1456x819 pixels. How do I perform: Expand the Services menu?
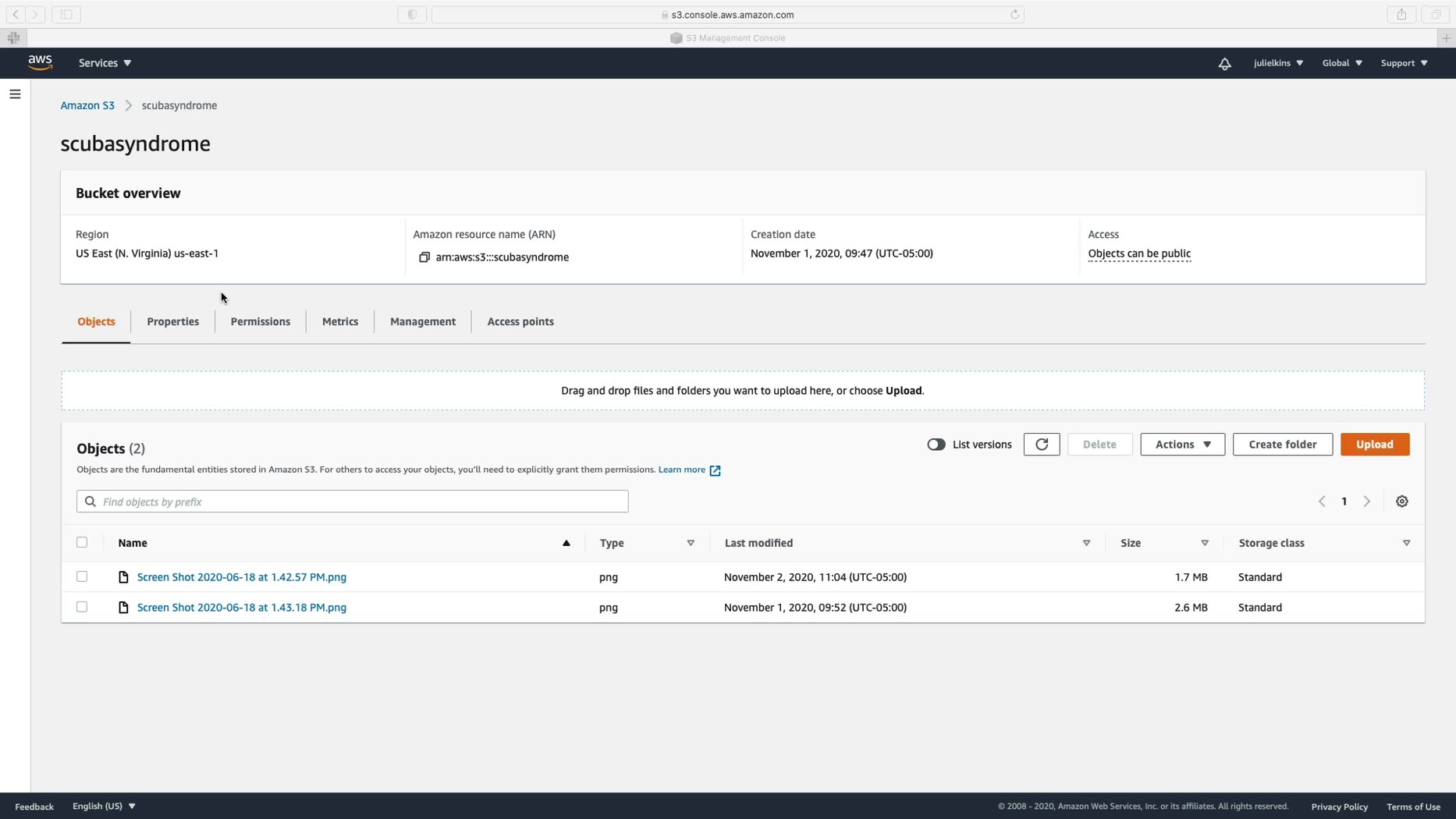click(x=105, y=63)
